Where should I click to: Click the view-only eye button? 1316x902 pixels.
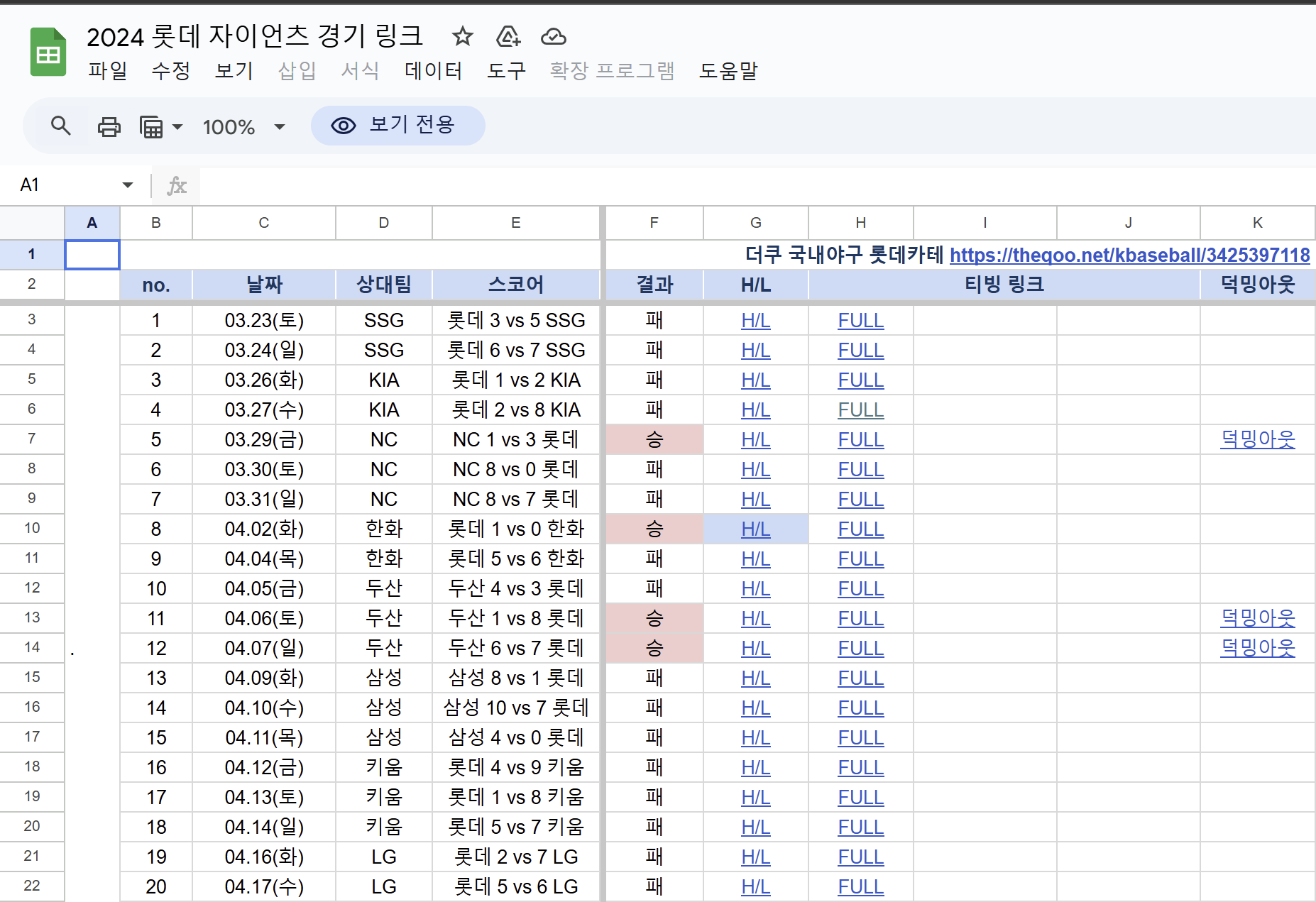(x=397, y=126)
